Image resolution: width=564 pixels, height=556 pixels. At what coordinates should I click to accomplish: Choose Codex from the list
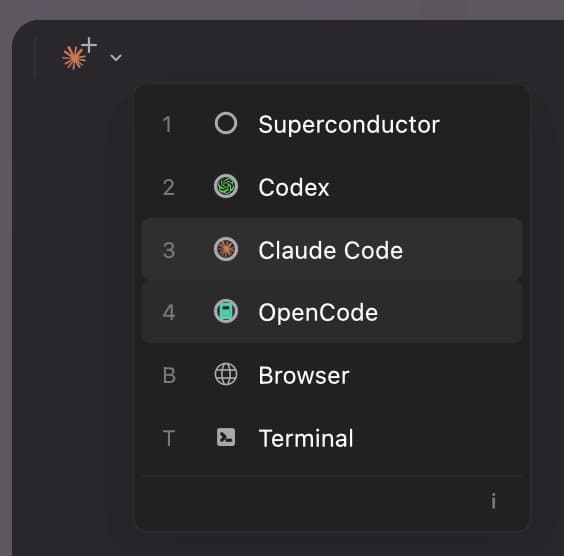332,187
